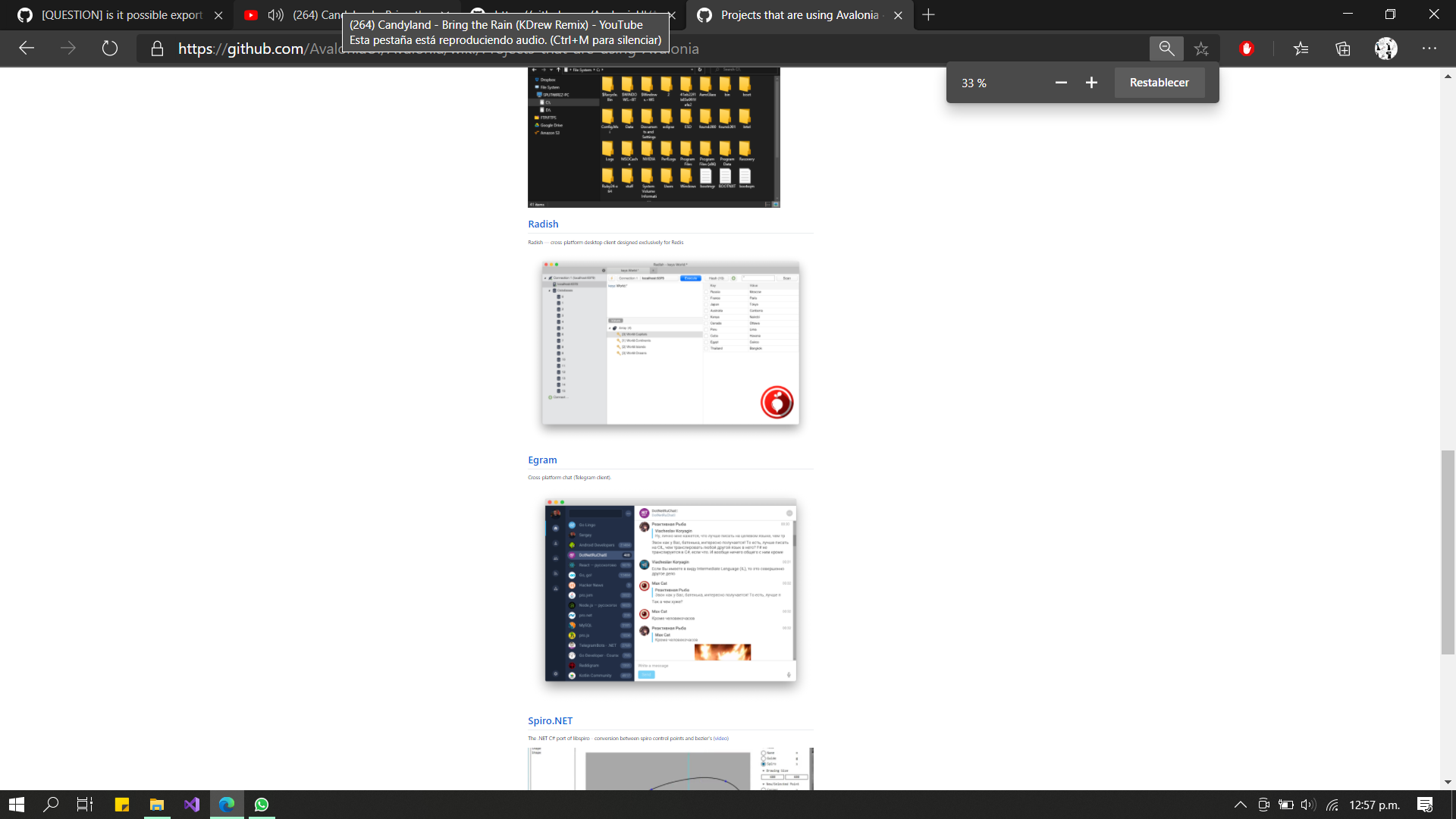Open the zoom magnifier icon in address bar
The width and height of the screenshot is (1456, 819).
[1166, 49]
